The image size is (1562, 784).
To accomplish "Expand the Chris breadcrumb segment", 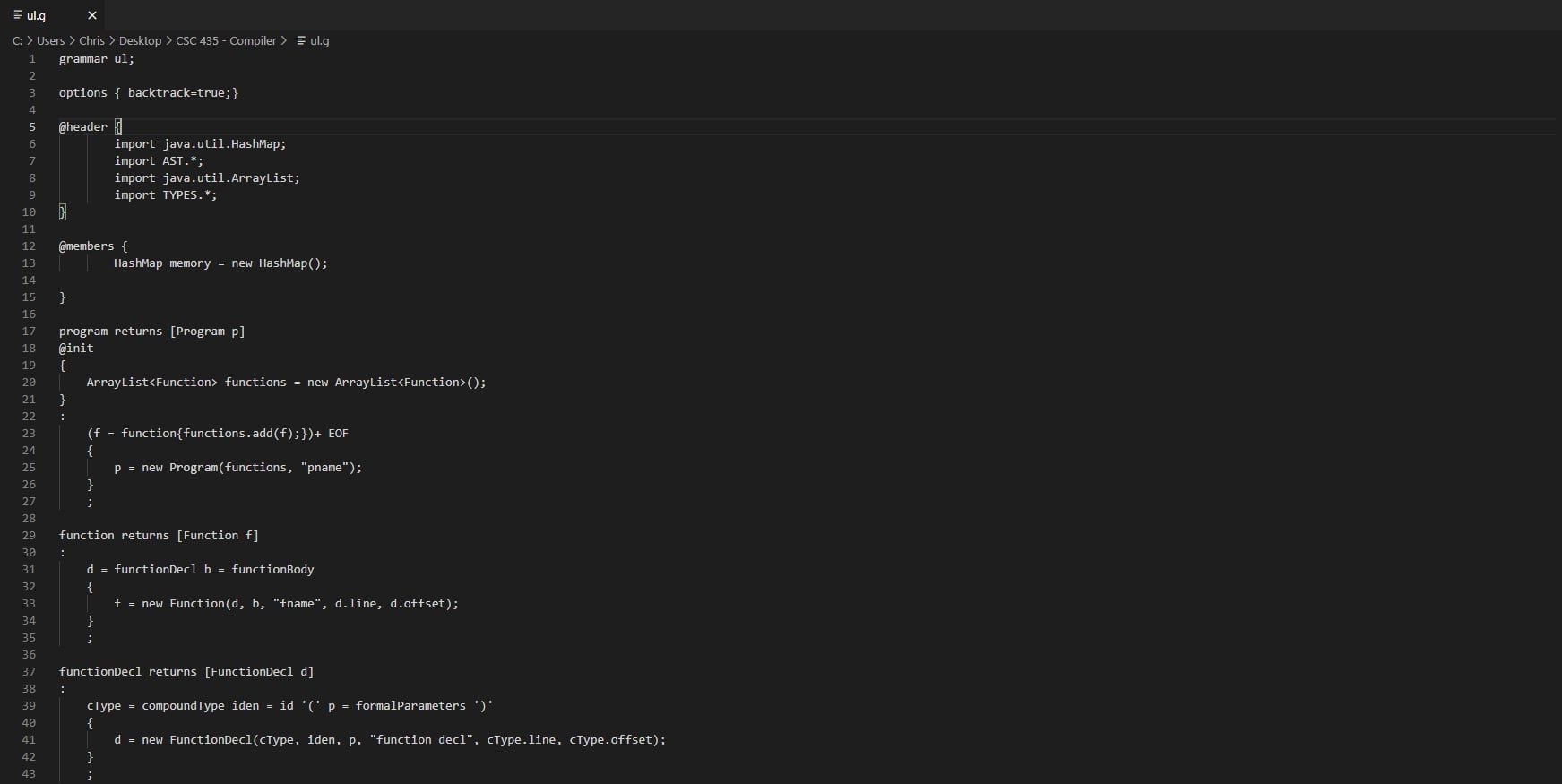I will 91,41.
